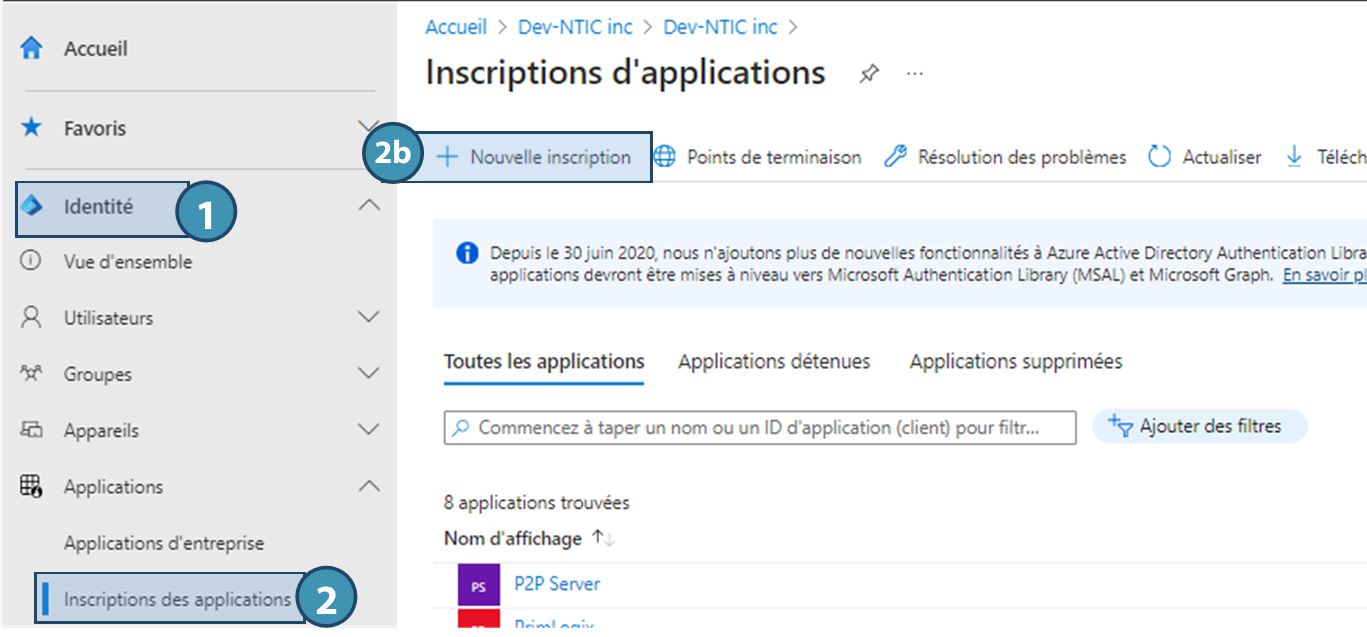The image size is (1367, 637).
Task: Click Nouvelle inscription button
Action: pyautogui.click(x=535, y=157)
